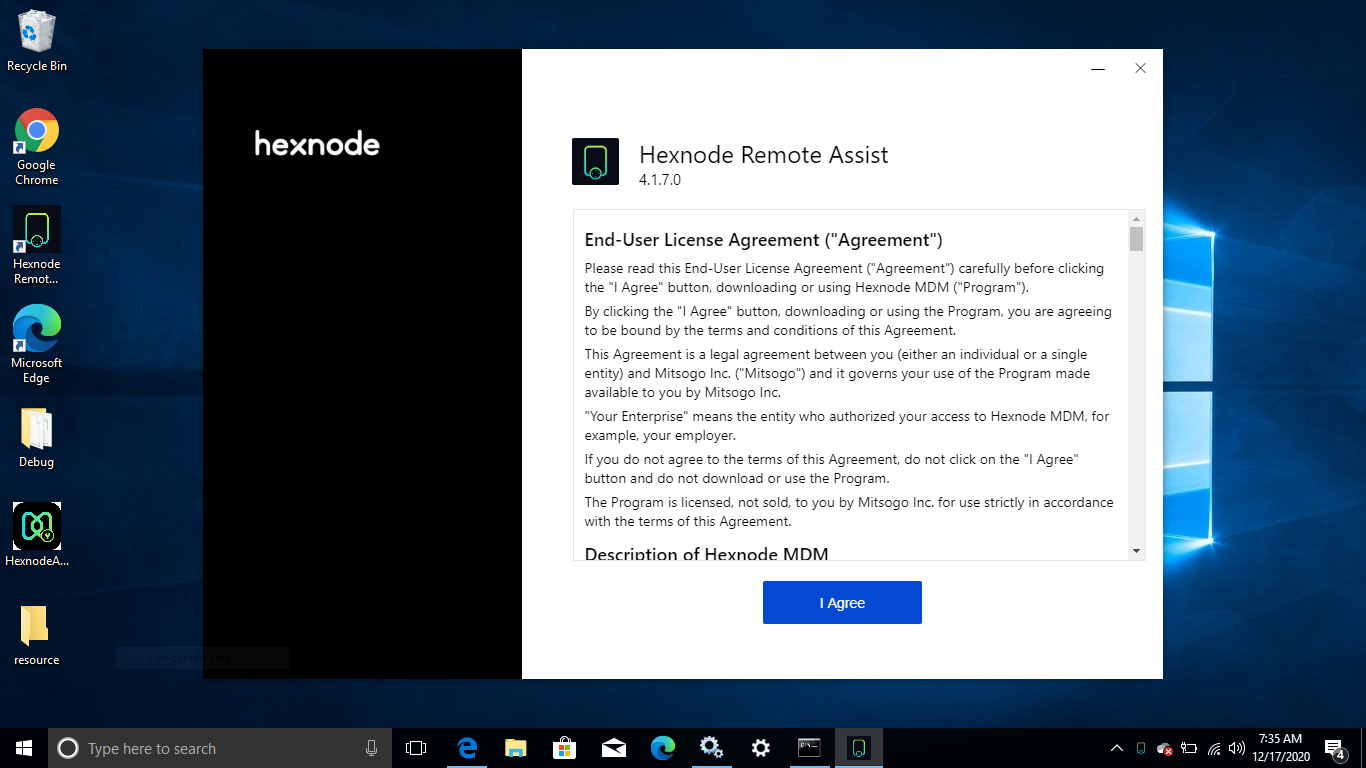Open Microsoft Store from the taskbar
Screen dimensions: 1366x768
pos(564,748)
